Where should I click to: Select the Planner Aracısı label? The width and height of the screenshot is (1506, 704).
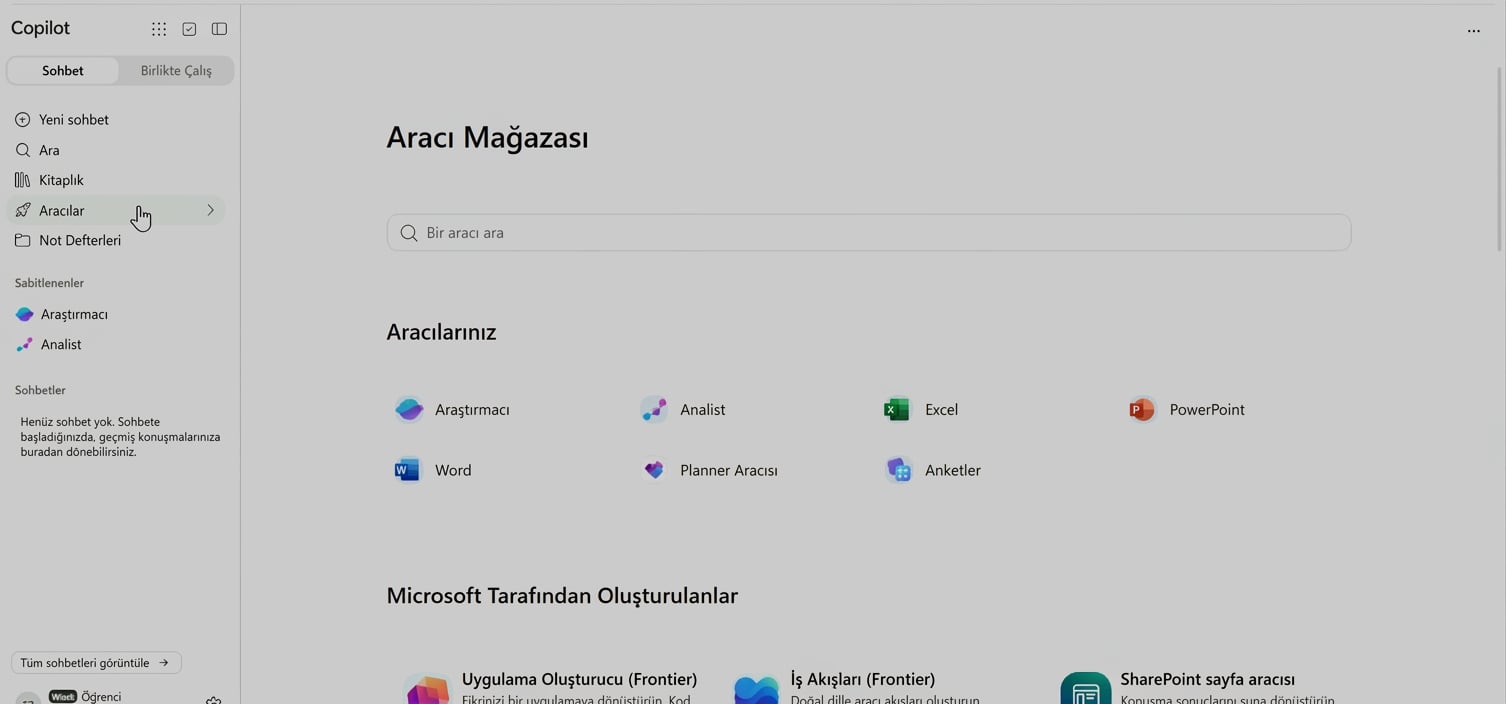[x=729, y=470]
